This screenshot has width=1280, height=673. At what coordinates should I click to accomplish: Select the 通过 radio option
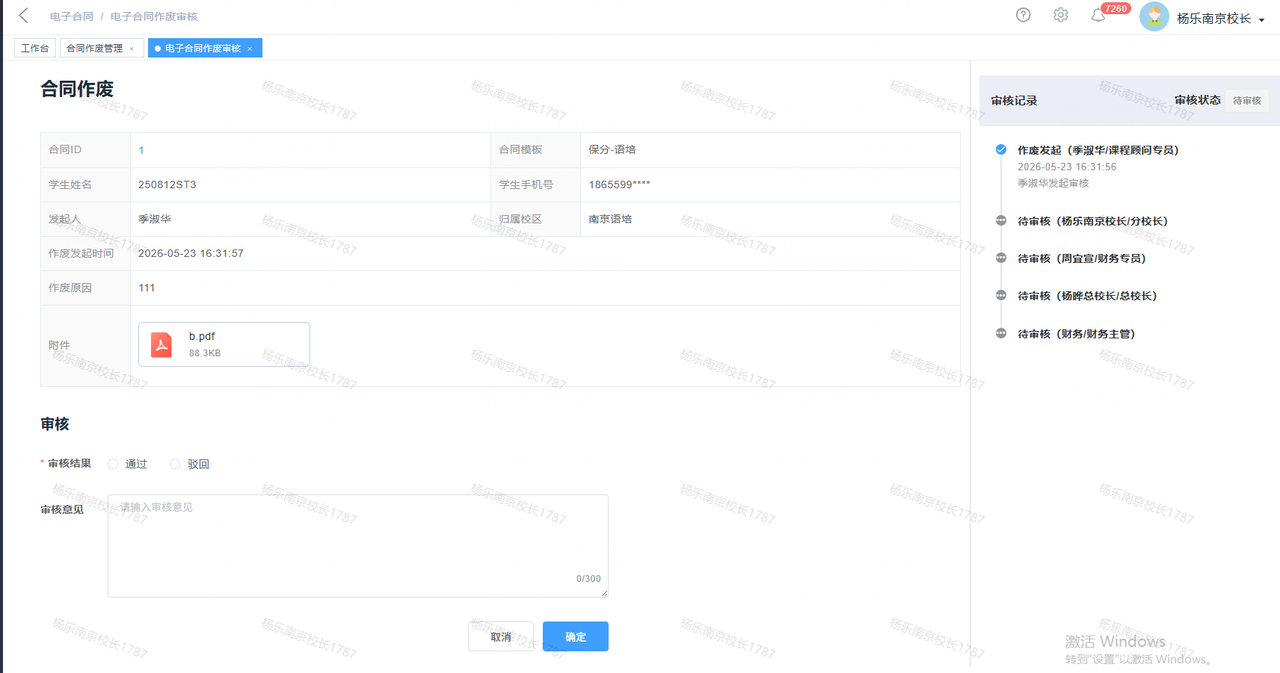pyautogui.click(x=113, y=464)
